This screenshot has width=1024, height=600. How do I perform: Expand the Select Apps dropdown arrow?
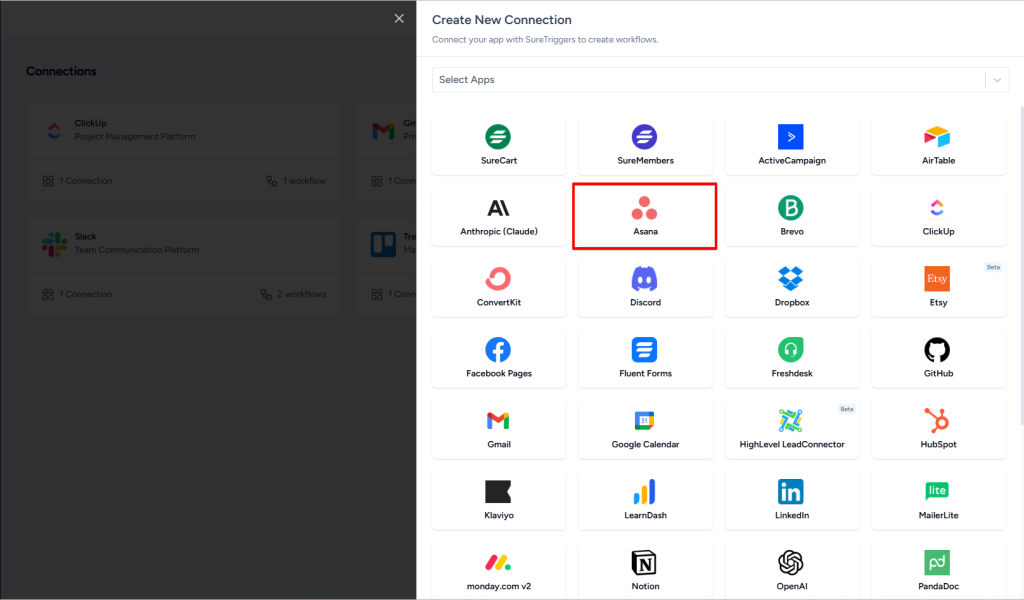coord(997,80)
